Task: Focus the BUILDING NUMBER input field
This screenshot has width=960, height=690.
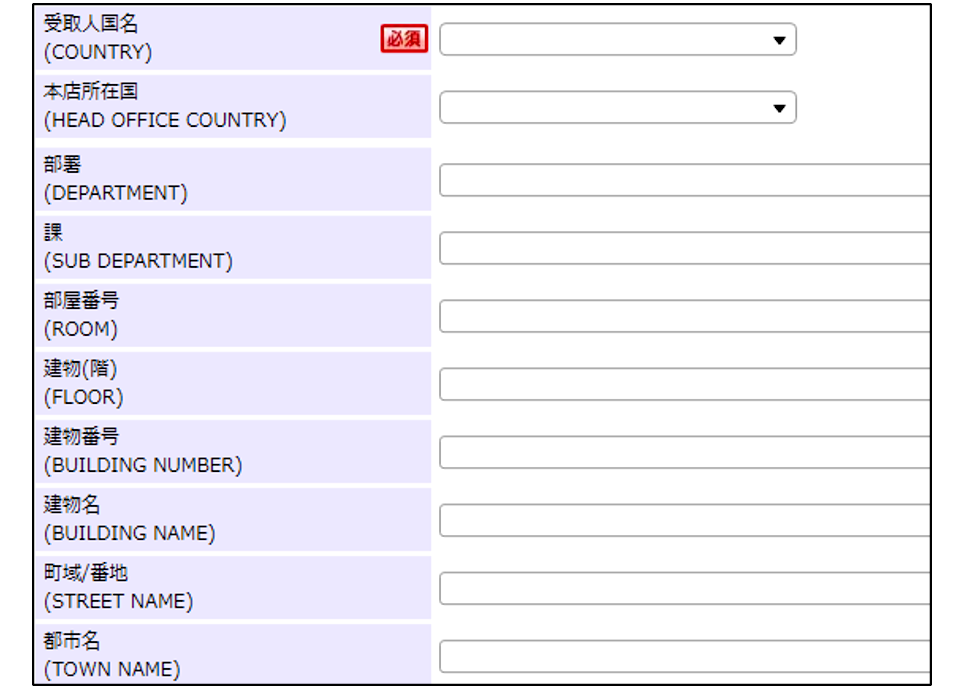Action: (x=684, y=452)
